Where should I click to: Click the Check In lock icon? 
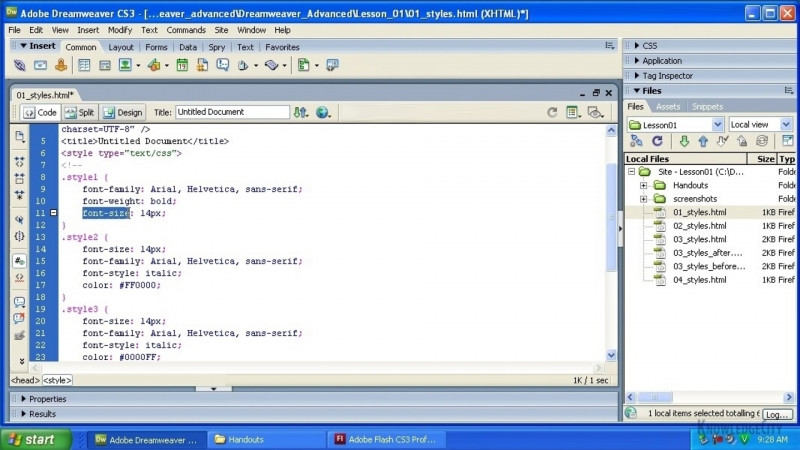point(742,141)
